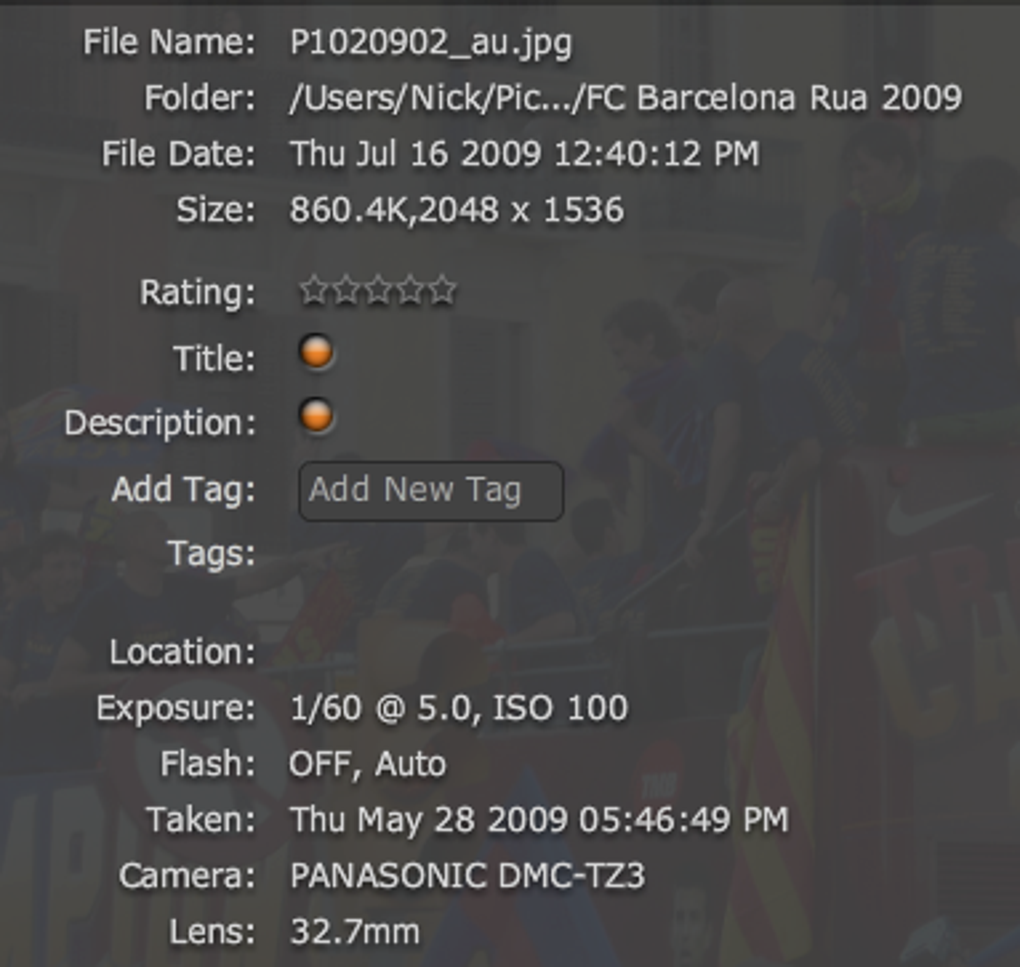Select the file name P1020902_au.jpg
This screenshot has width=1020, height=967.
click(431, 44)
